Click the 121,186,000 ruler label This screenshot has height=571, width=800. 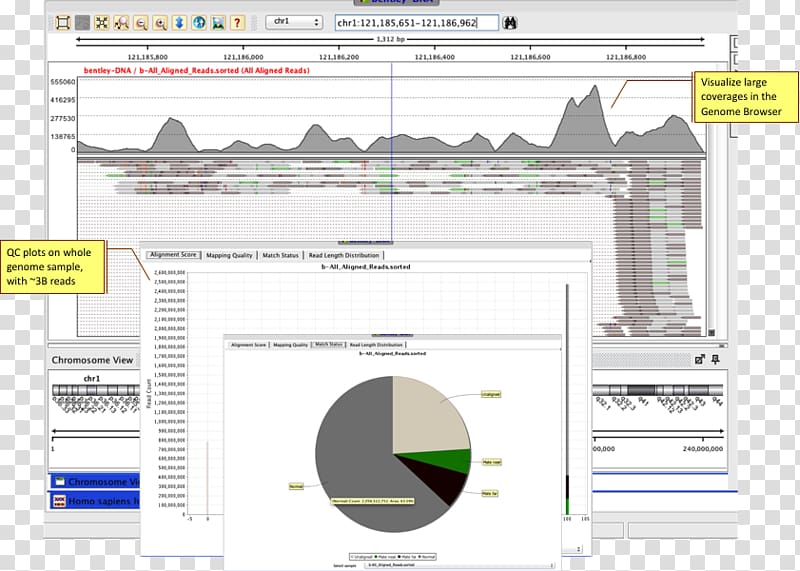243,57
